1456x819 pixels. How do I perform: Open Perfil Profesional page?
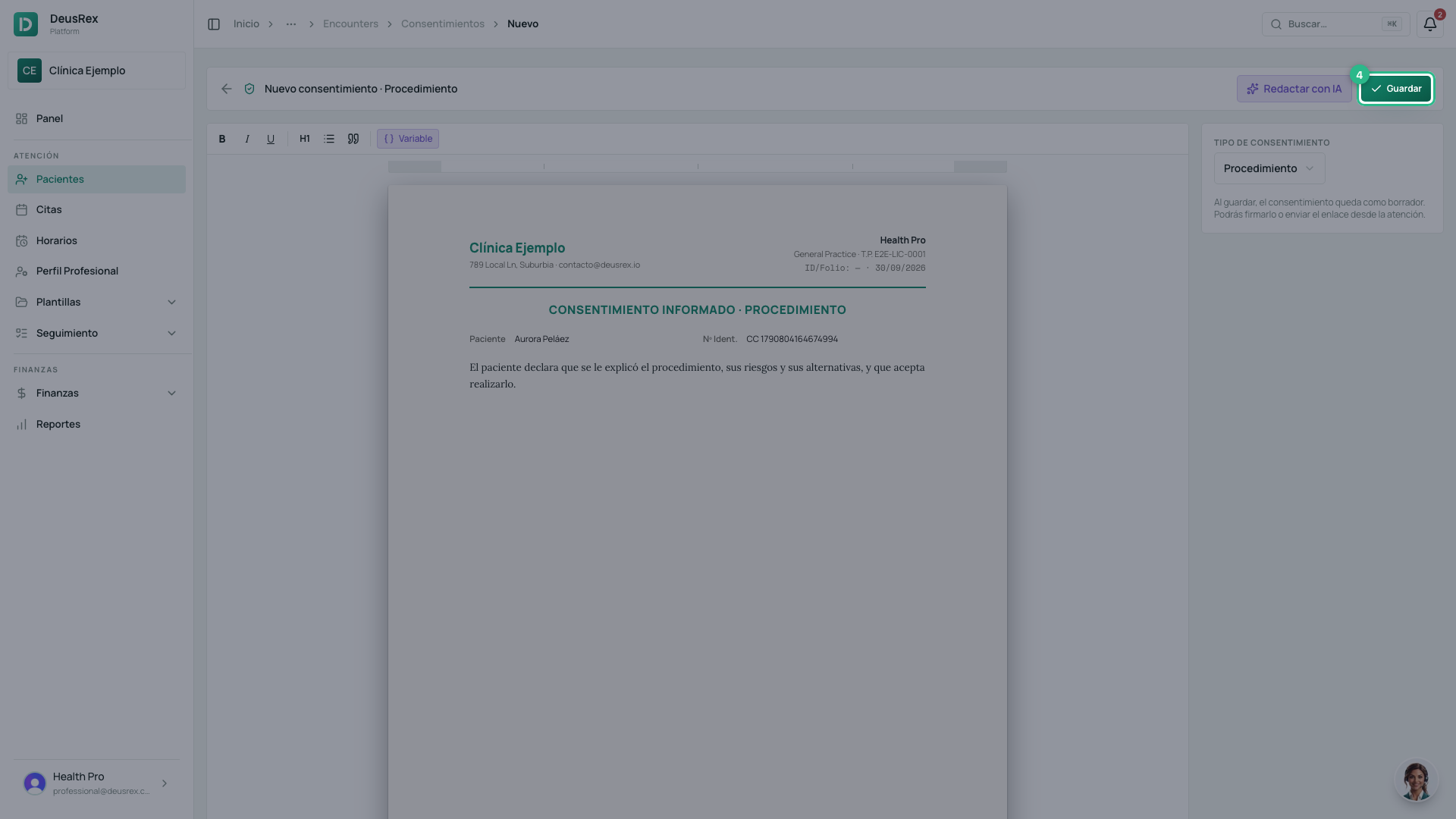point(96,271)
